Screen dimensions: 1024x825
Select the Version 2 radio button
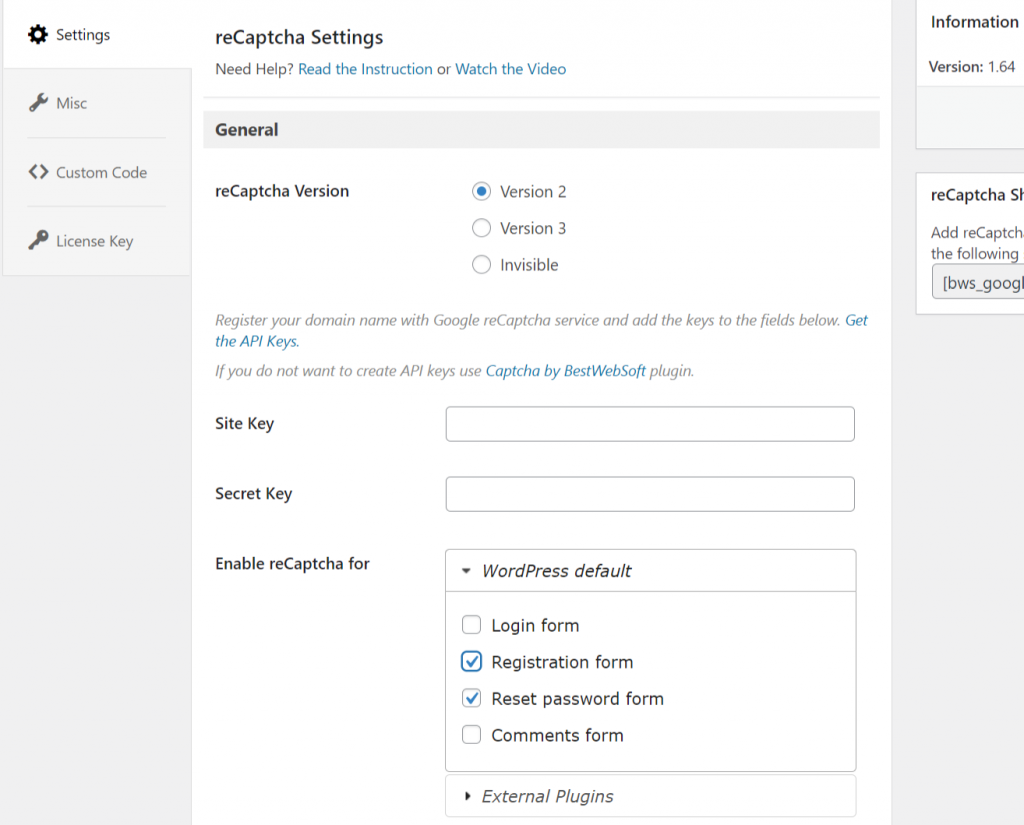click(x=481, y=191)
